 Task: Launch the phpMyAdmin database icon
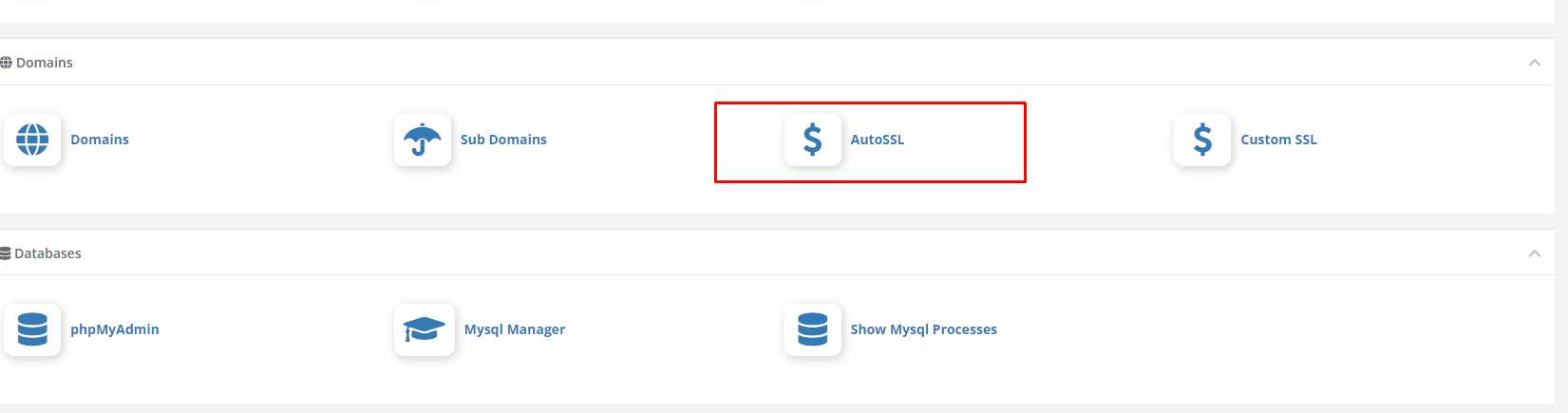(x=32, y=329)
